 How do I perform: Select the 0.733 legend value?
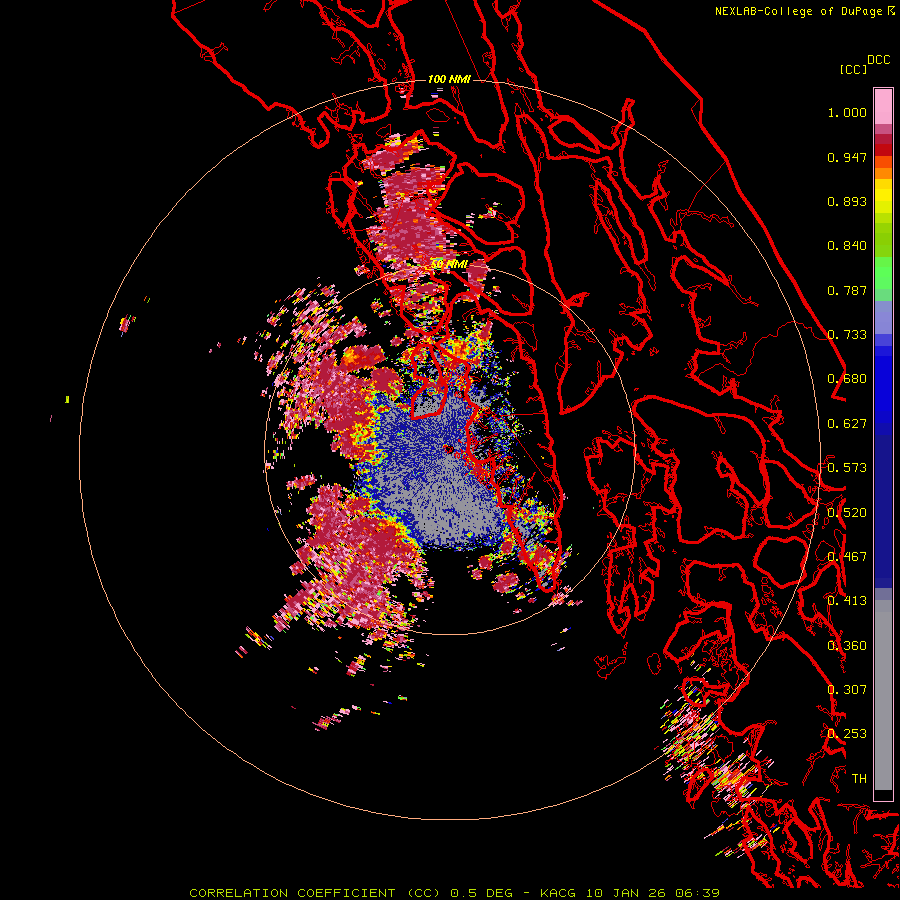pyautogui.click(x=847, y=335)
